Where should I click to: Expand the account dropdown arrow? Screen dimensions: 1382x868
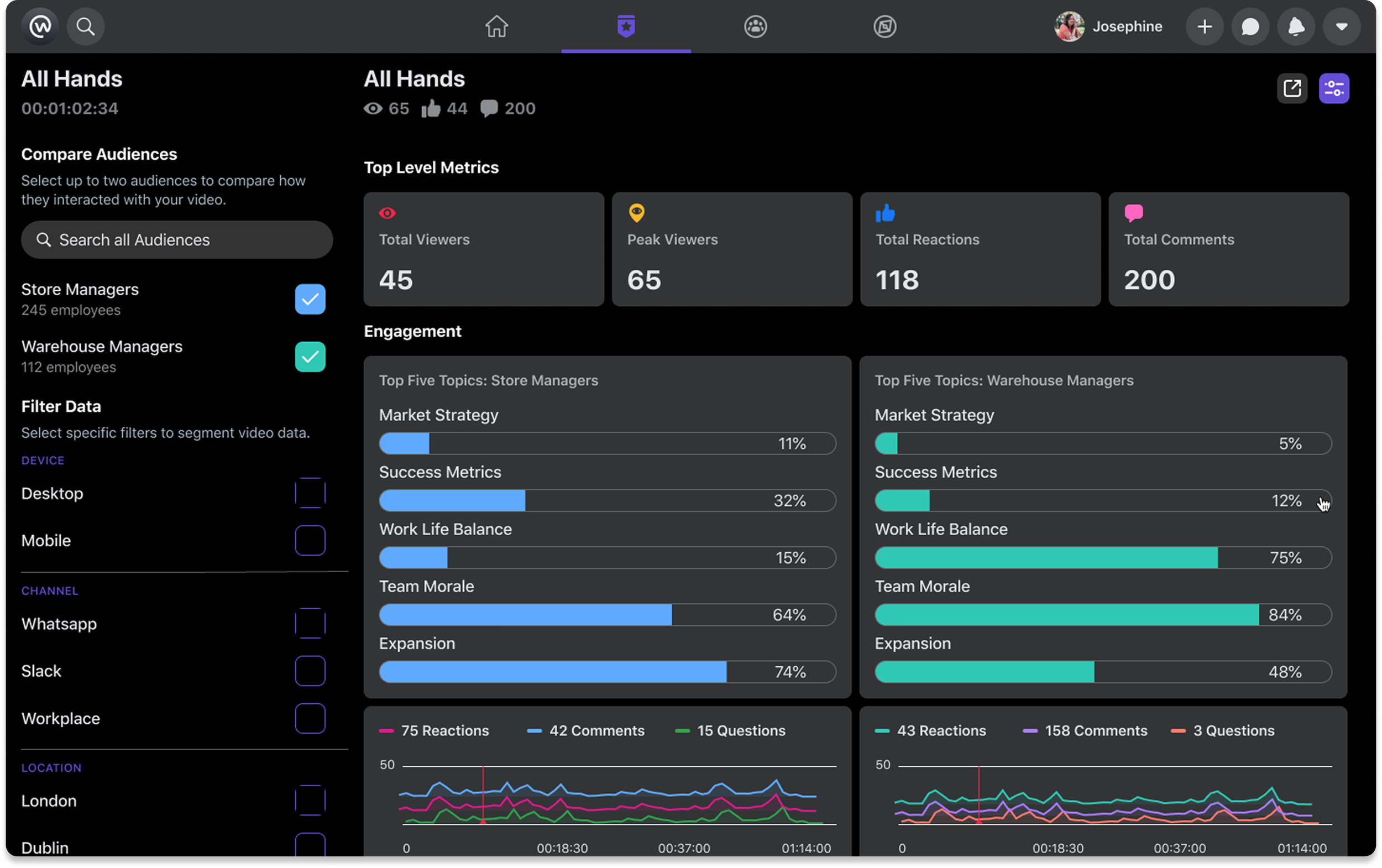pos(1341,27)
